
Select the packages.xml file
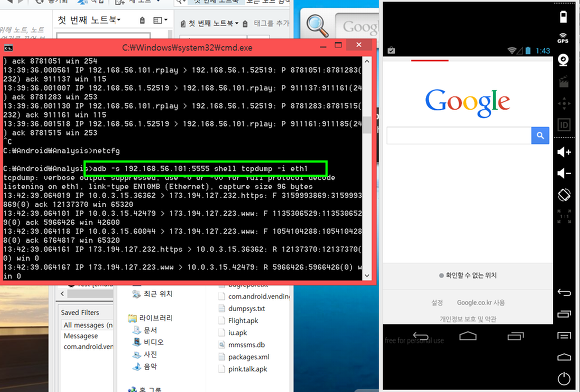pos(244,357)
